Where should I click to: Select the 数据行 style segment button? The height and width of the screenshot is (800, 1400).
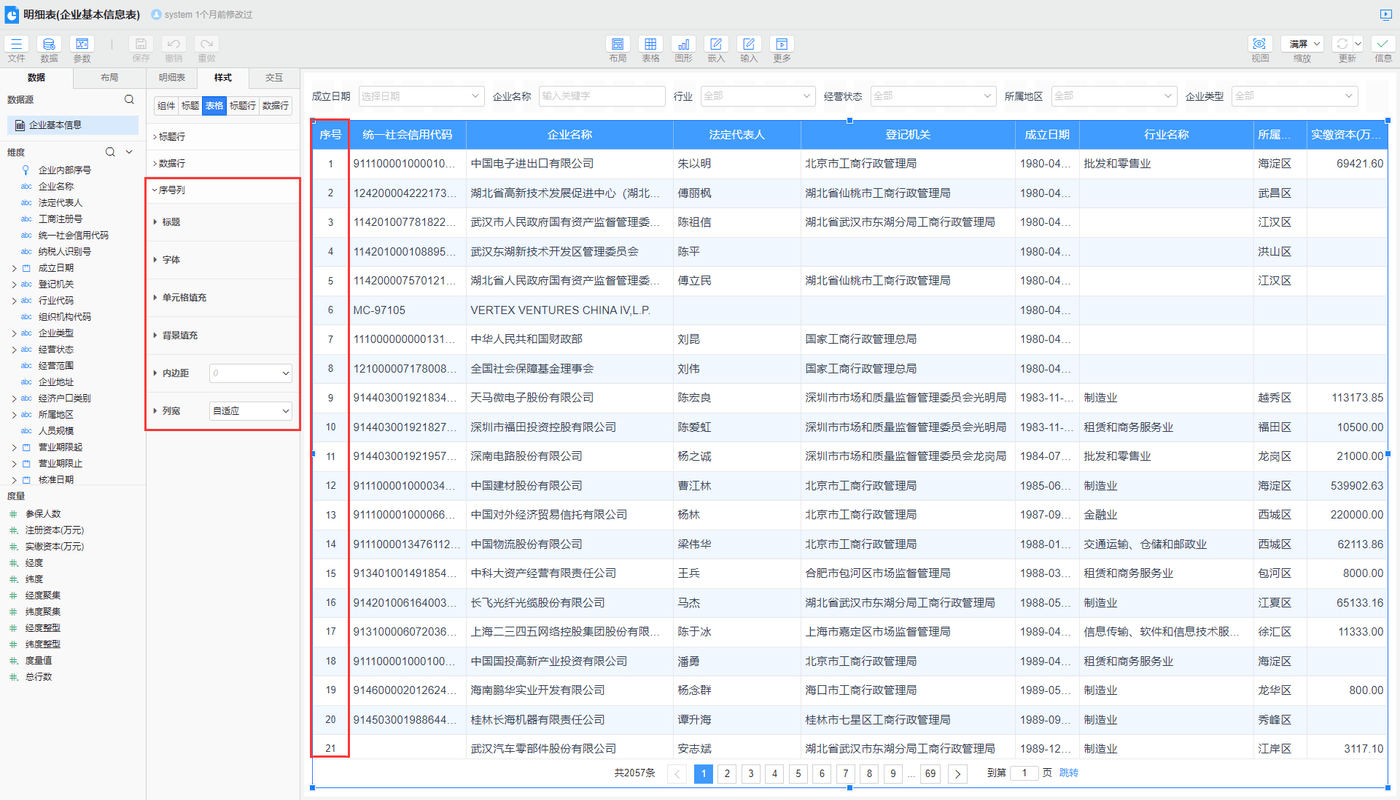click(x=275, y=106)
